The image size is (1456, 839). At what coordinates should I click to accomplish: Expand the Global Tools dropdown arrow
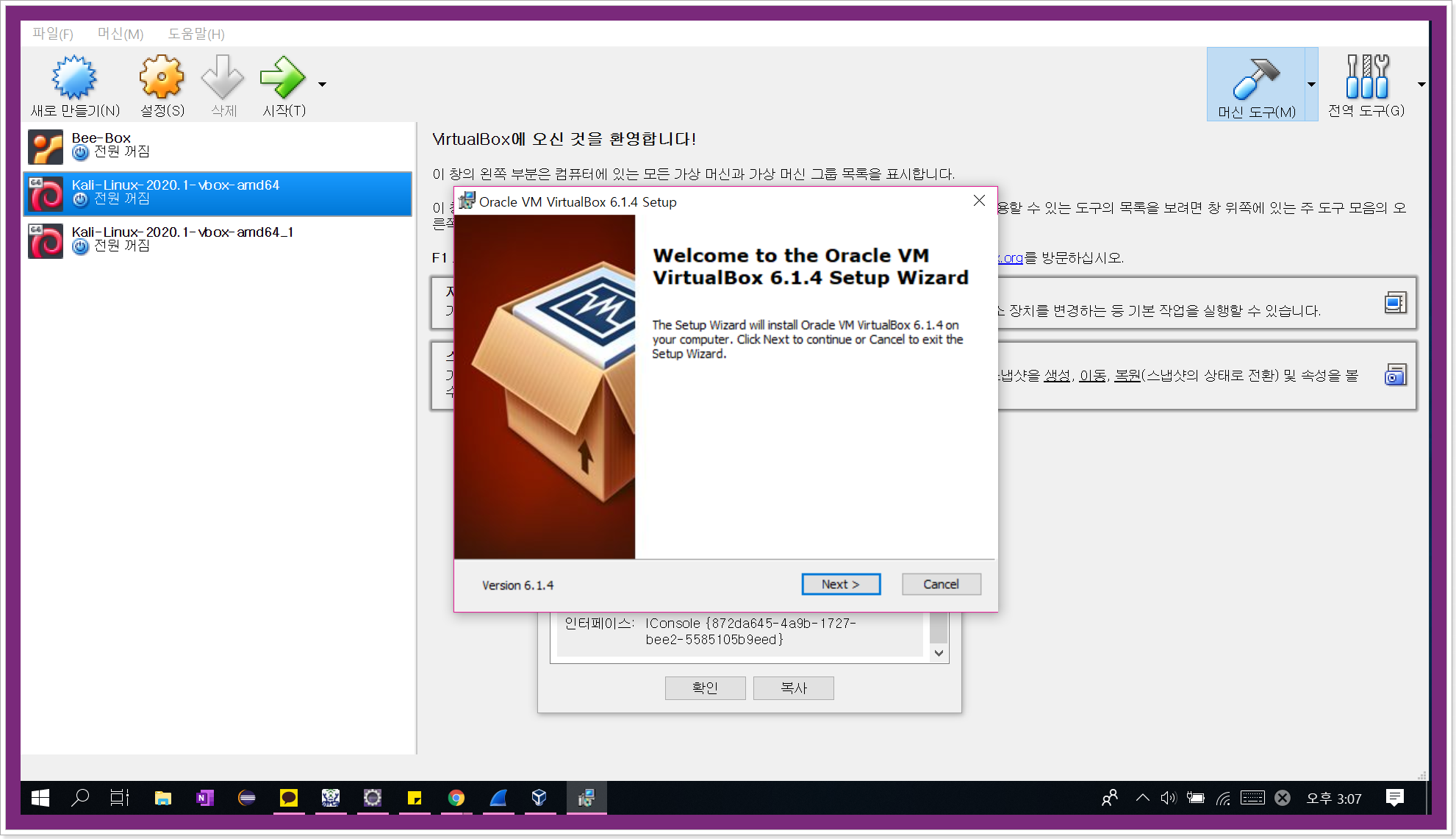click(1421, 85)
